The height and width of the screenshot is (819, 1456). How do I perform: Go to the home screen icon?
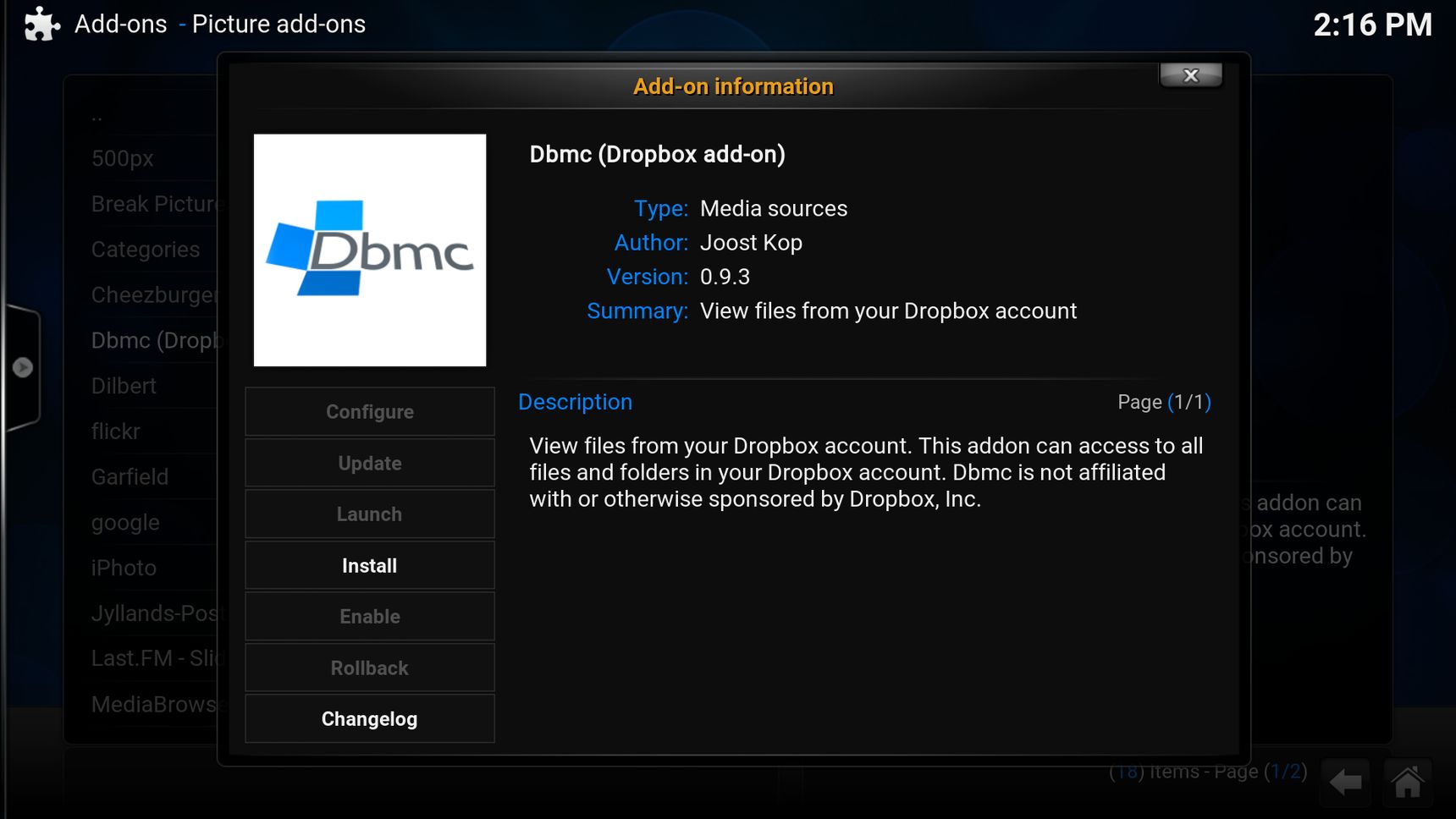click(1408, 782)
